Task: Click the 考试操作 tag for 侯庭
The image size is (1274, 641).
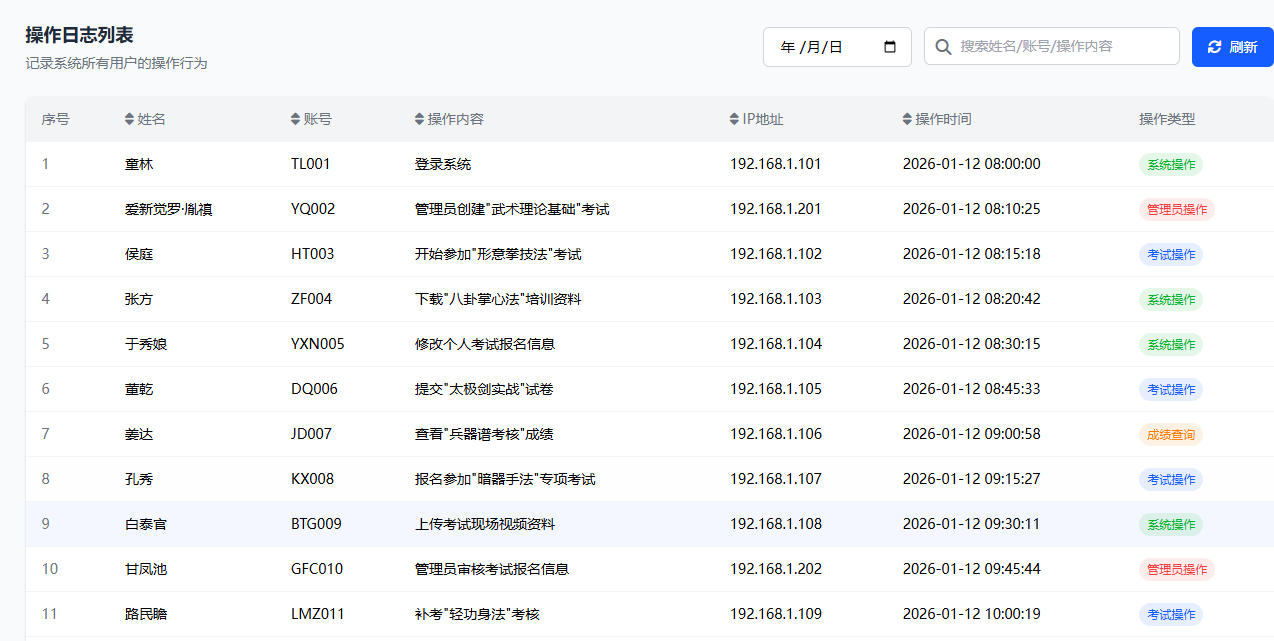Action: [x=1170, y=255]
